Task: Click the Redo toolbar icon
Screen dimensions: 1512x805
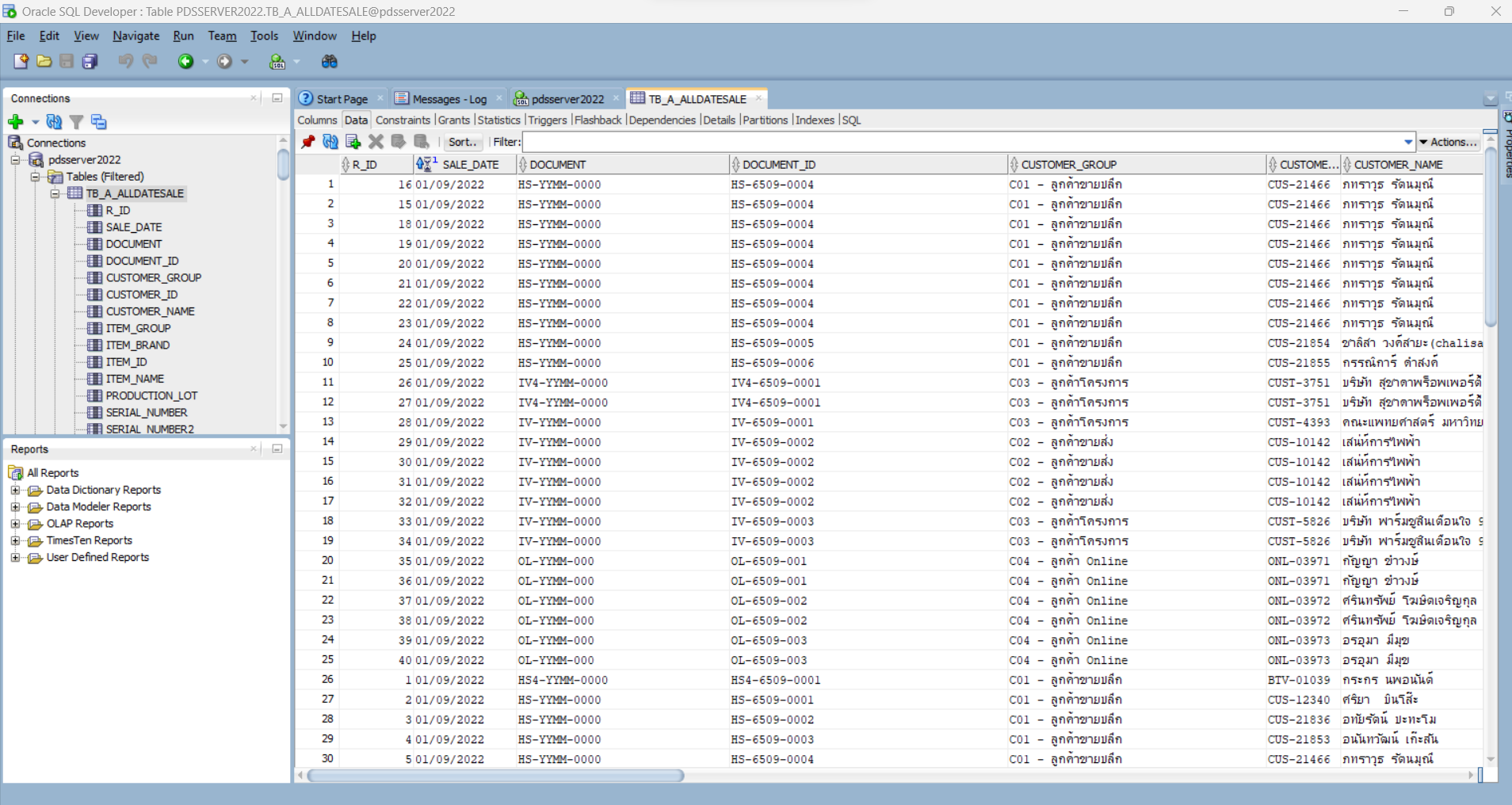Action: pos(150,61)
